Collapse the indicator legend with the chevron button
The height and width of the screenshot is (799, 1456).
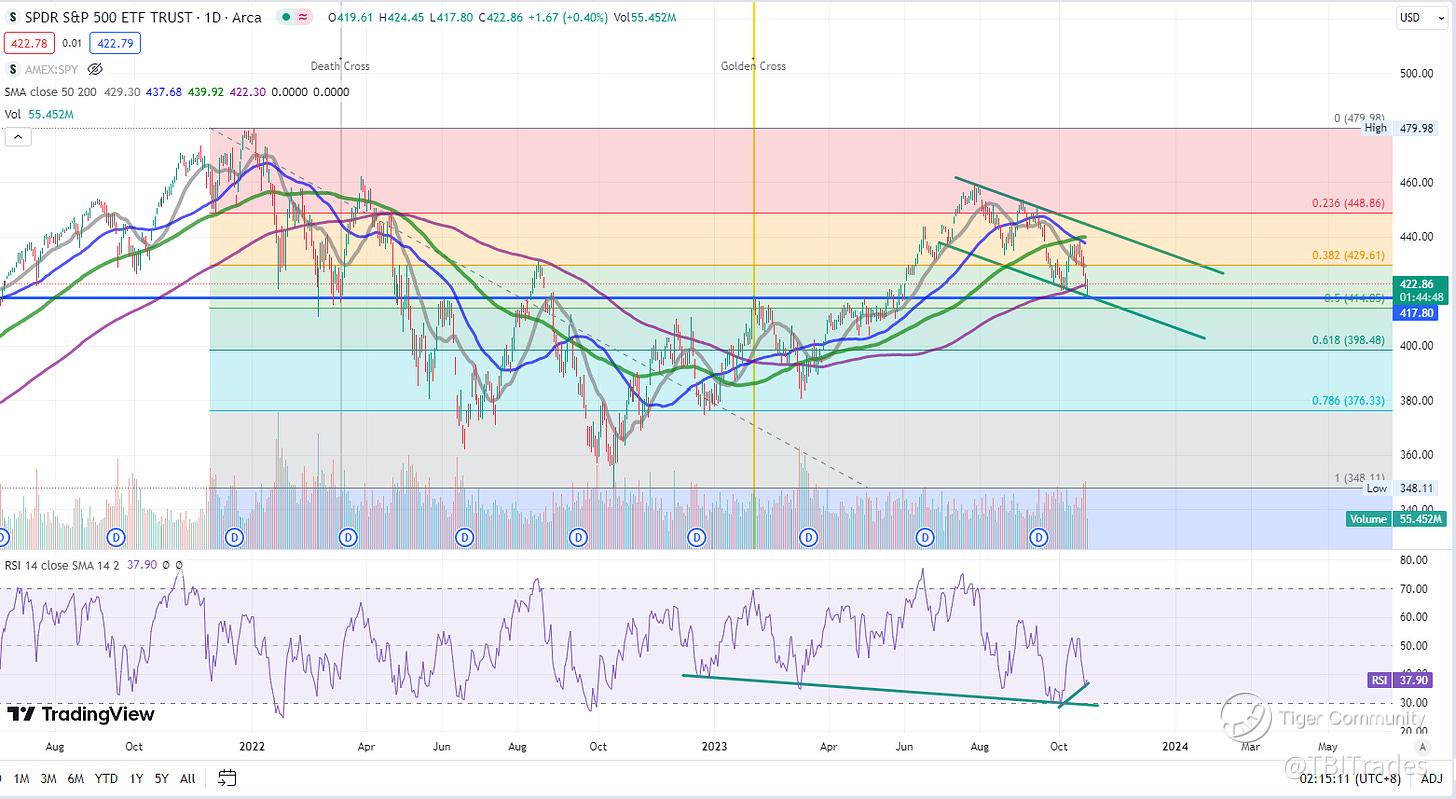pos(17,138)
